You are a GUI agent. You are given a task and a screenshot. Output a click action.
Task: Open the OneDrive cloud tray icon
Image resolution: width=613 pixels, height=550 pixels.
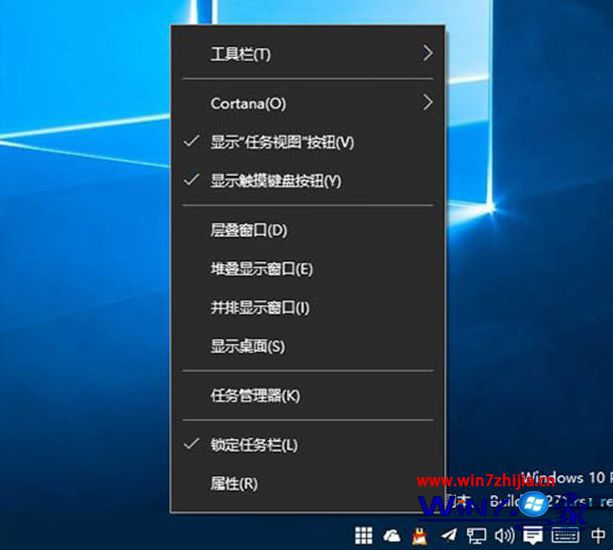tap(393, 537)
